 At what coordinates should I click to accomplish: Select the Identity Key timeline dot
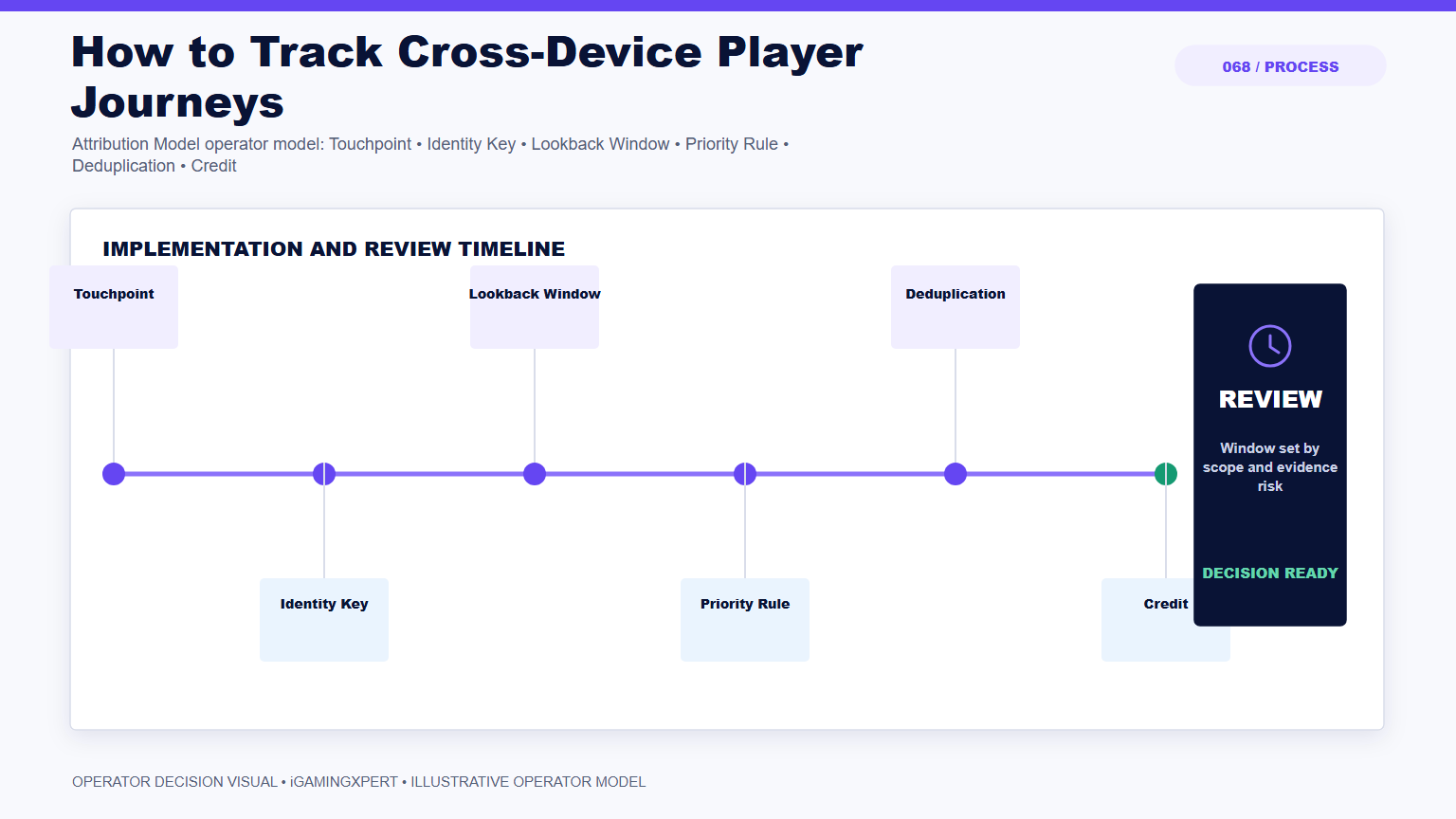tap(324, 474)
